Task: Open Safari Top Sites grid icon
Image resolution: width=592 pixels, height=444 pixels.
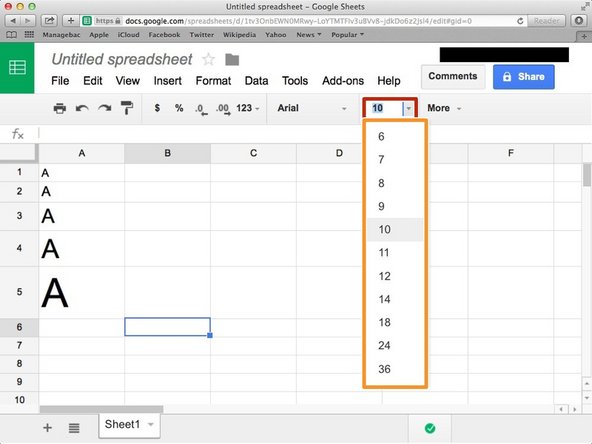Action: tap(29, 35)
